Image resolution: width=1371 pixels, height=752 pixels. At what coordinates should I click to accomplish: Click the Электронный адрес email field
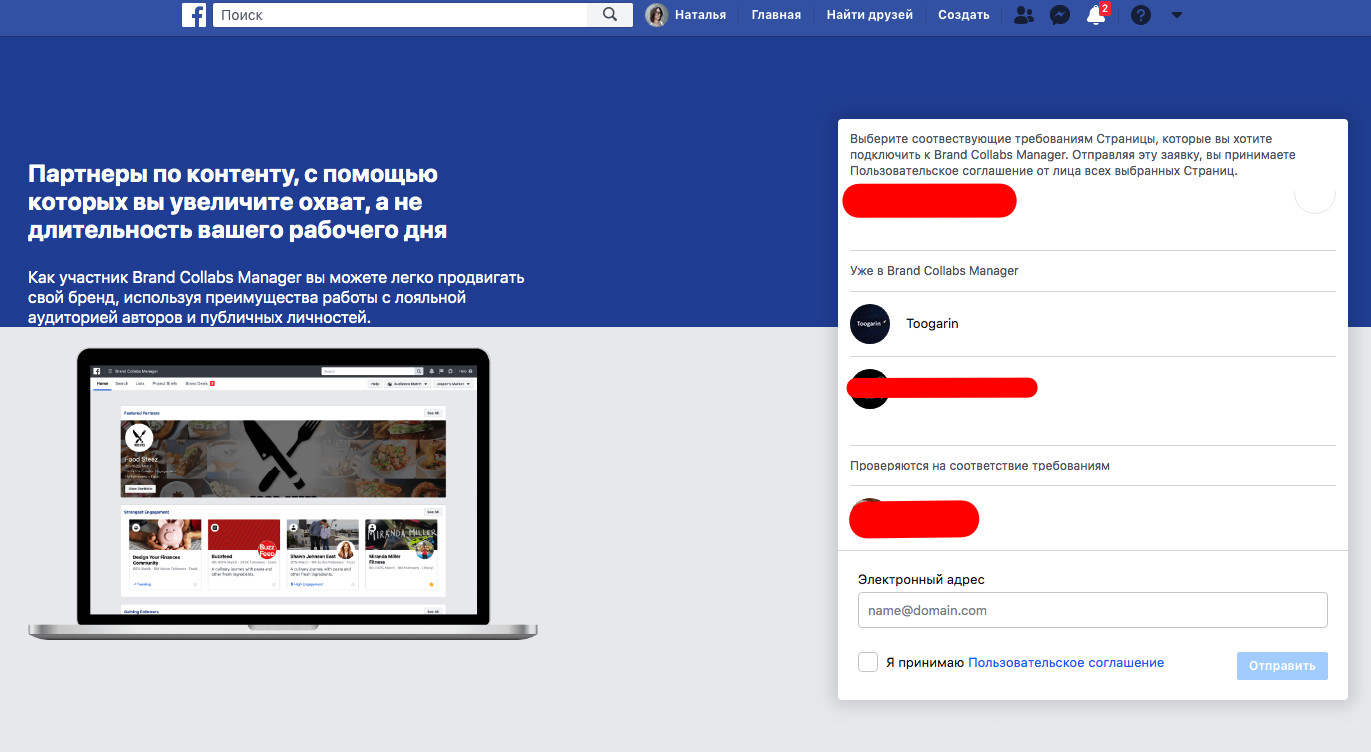[x=1093, y=610]
